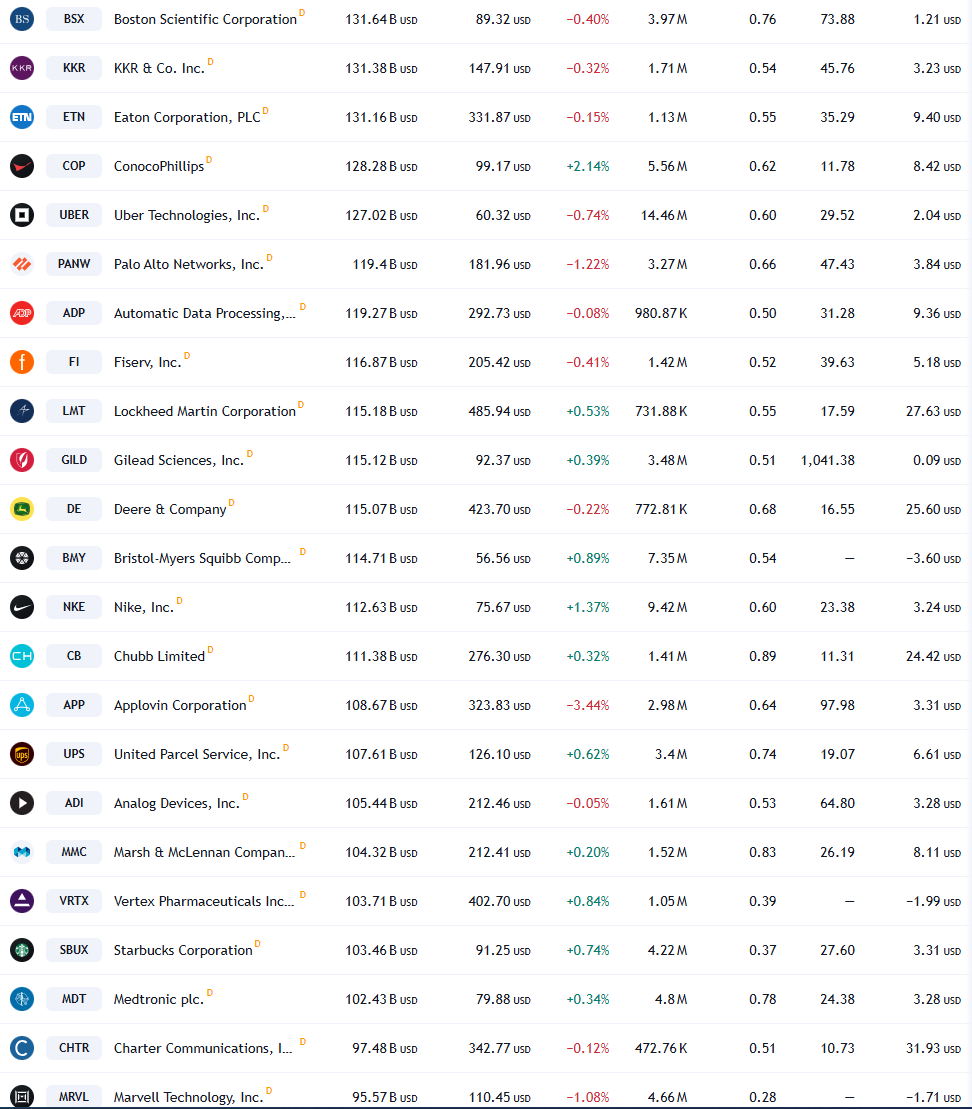Open Analog Devices, Inc. link

pyautogui.click(x=177, y=803)
